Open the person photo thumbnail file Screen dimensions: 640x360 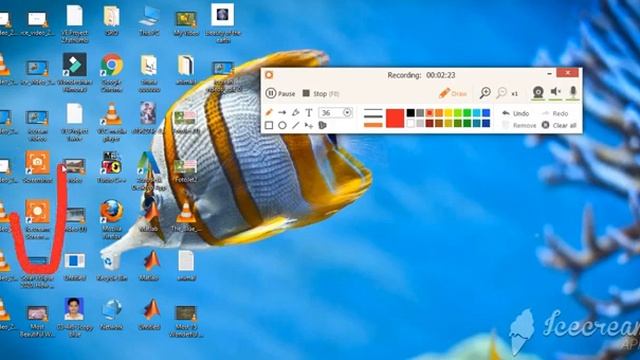(74, 317)
